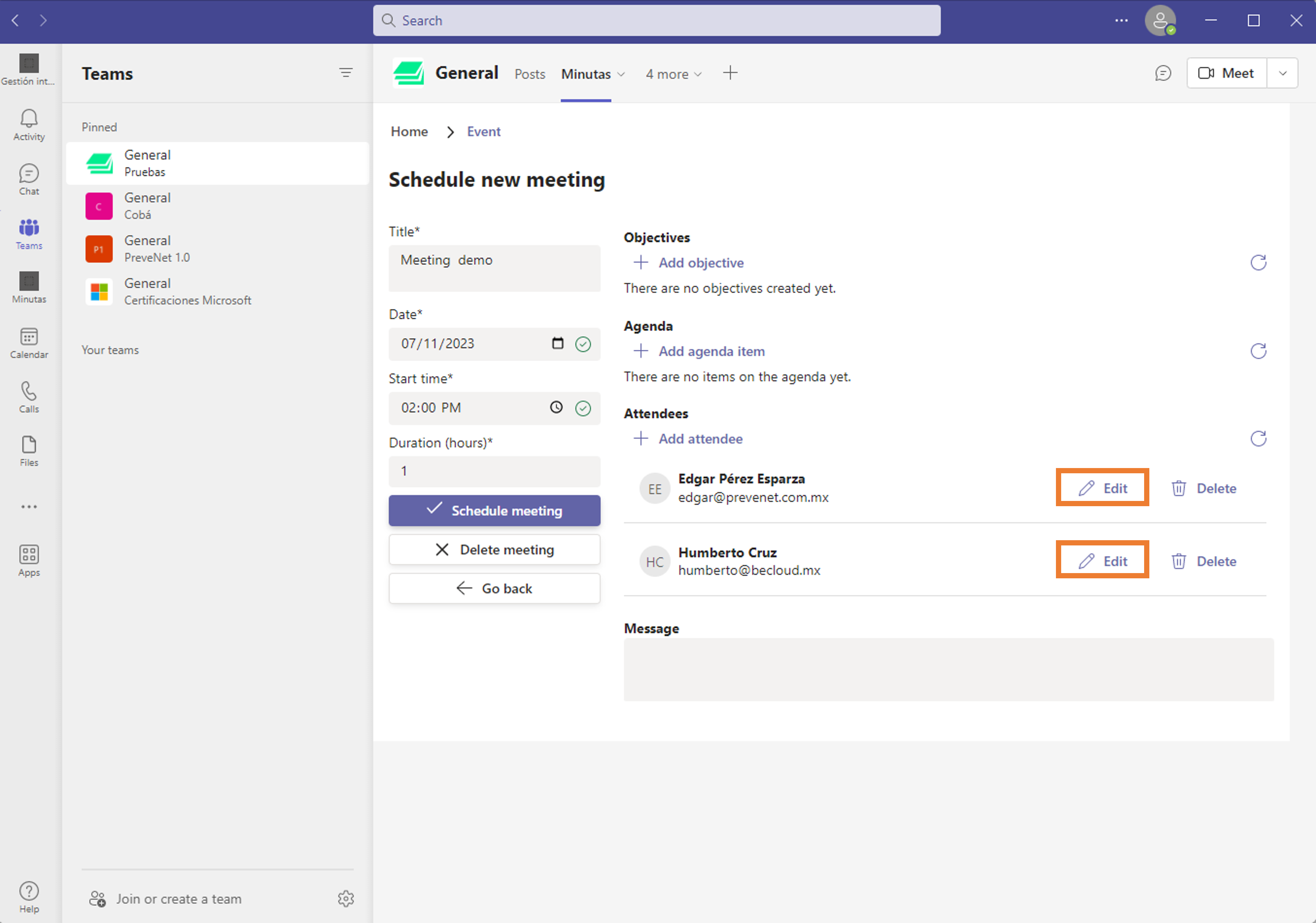Click Join or create a team

(x=166, y=899)
